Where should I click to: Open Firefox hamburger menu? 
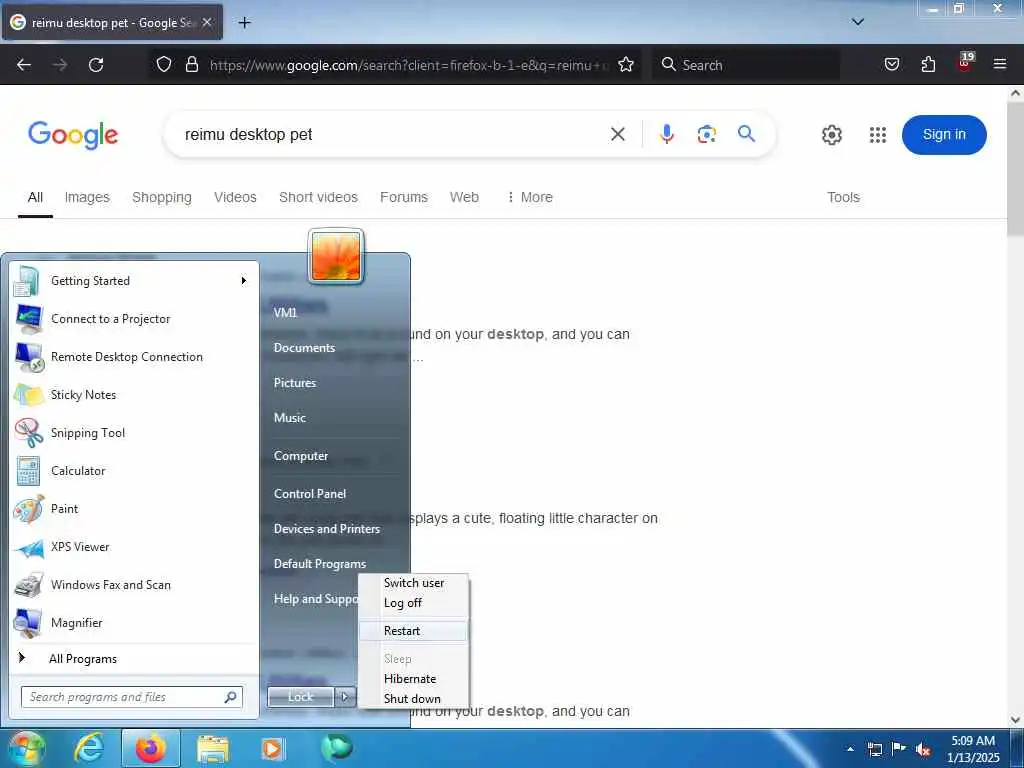999,64
